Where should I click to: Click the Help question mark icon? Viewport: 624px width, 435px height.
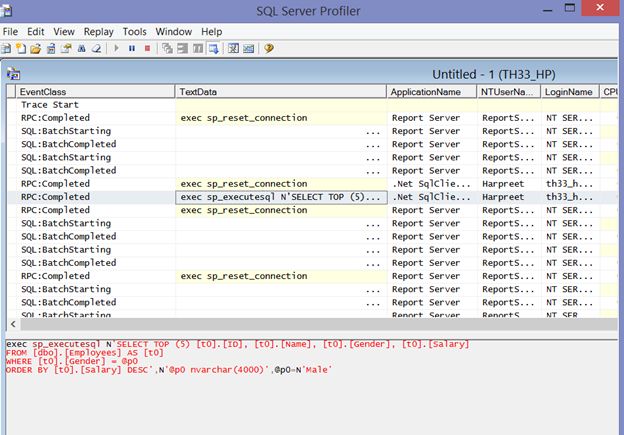269,48
